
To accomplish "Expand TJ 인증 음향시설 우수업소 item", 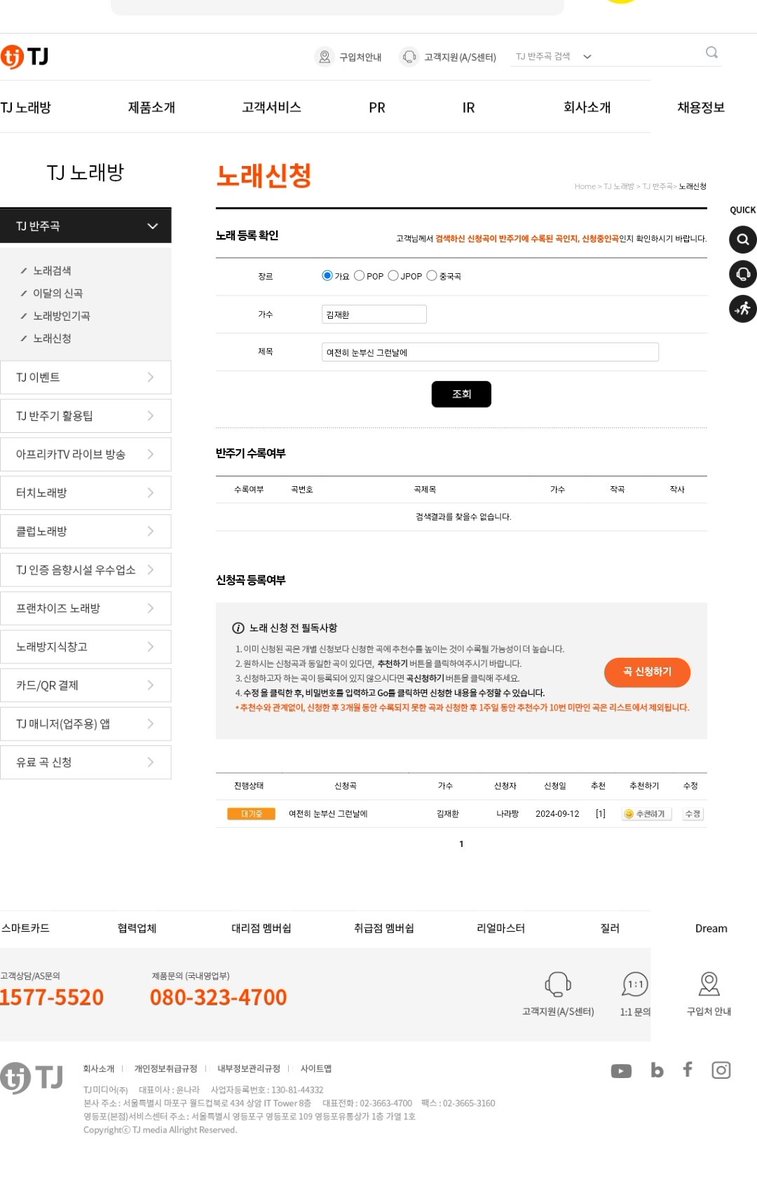I will (85, 570).
